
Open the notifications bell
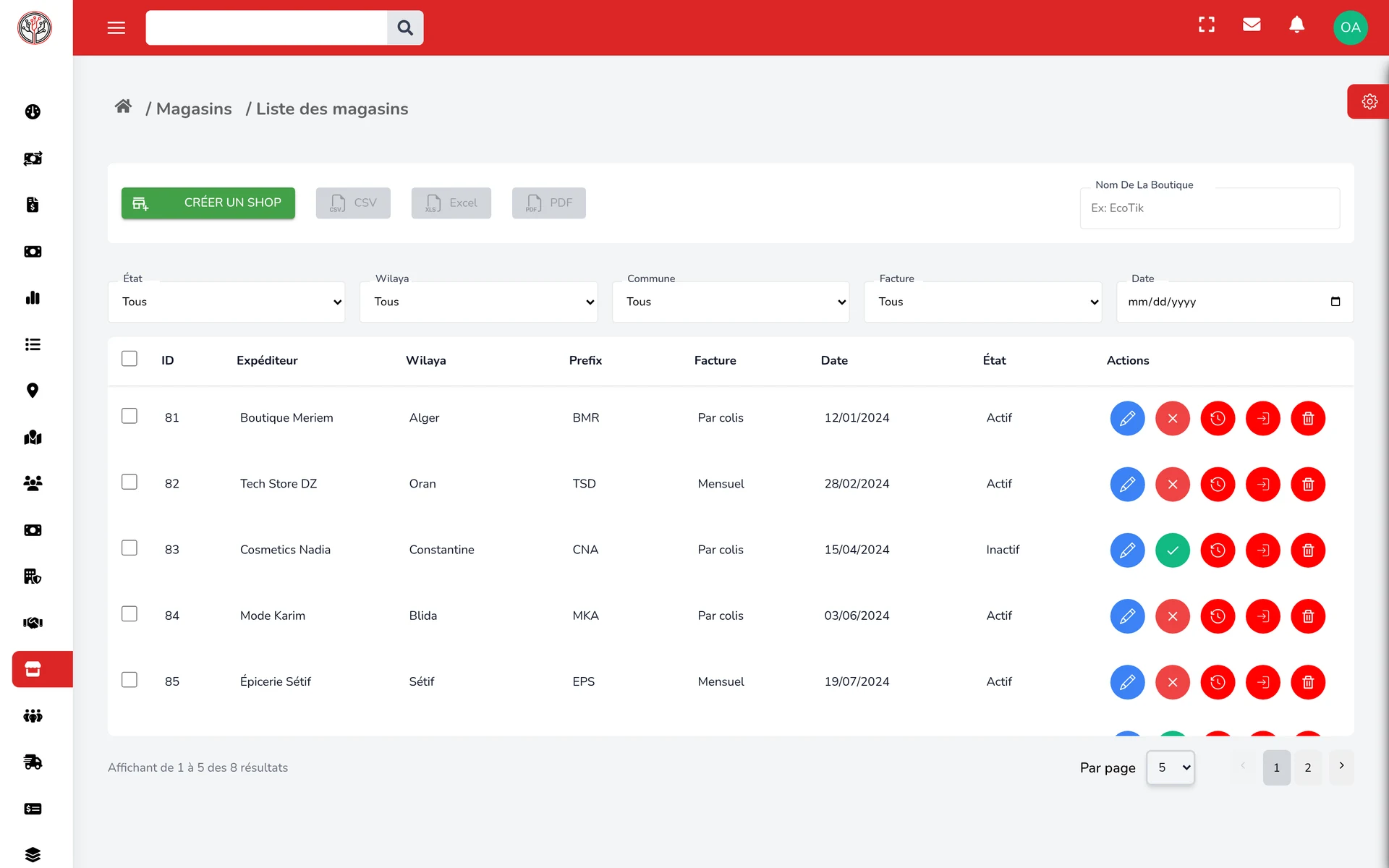pos(1297,25)
